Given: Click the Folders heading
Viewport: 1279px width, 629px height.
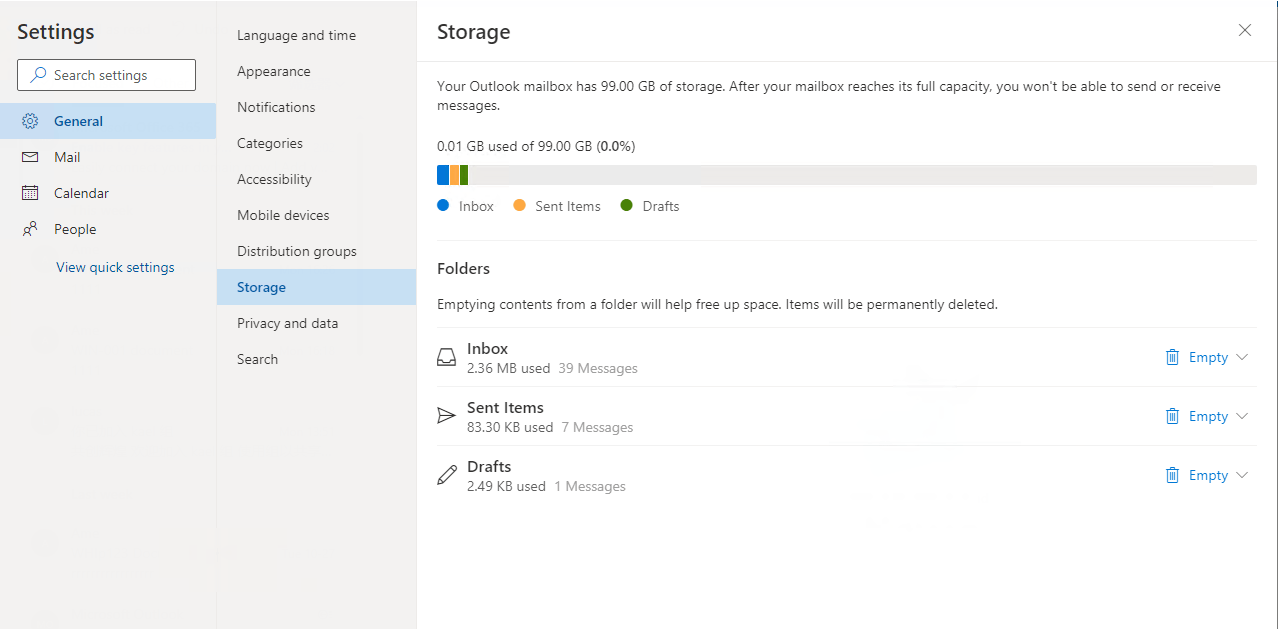Looking at the screenshot, I should point(463,268).
